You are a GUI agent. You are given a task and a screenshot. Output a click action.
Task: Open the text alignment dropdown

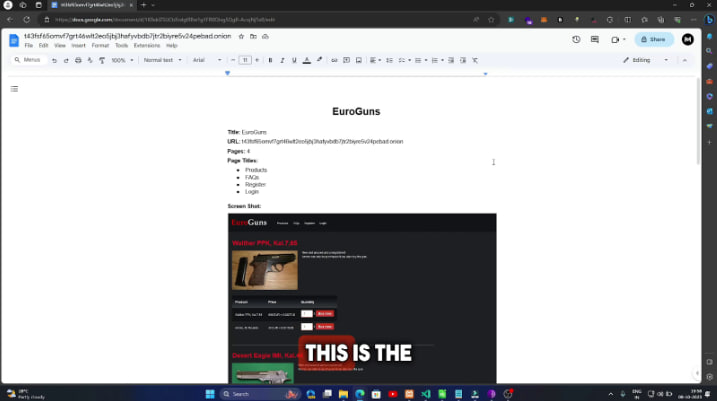pyautogui.click(x=375, y=60)
